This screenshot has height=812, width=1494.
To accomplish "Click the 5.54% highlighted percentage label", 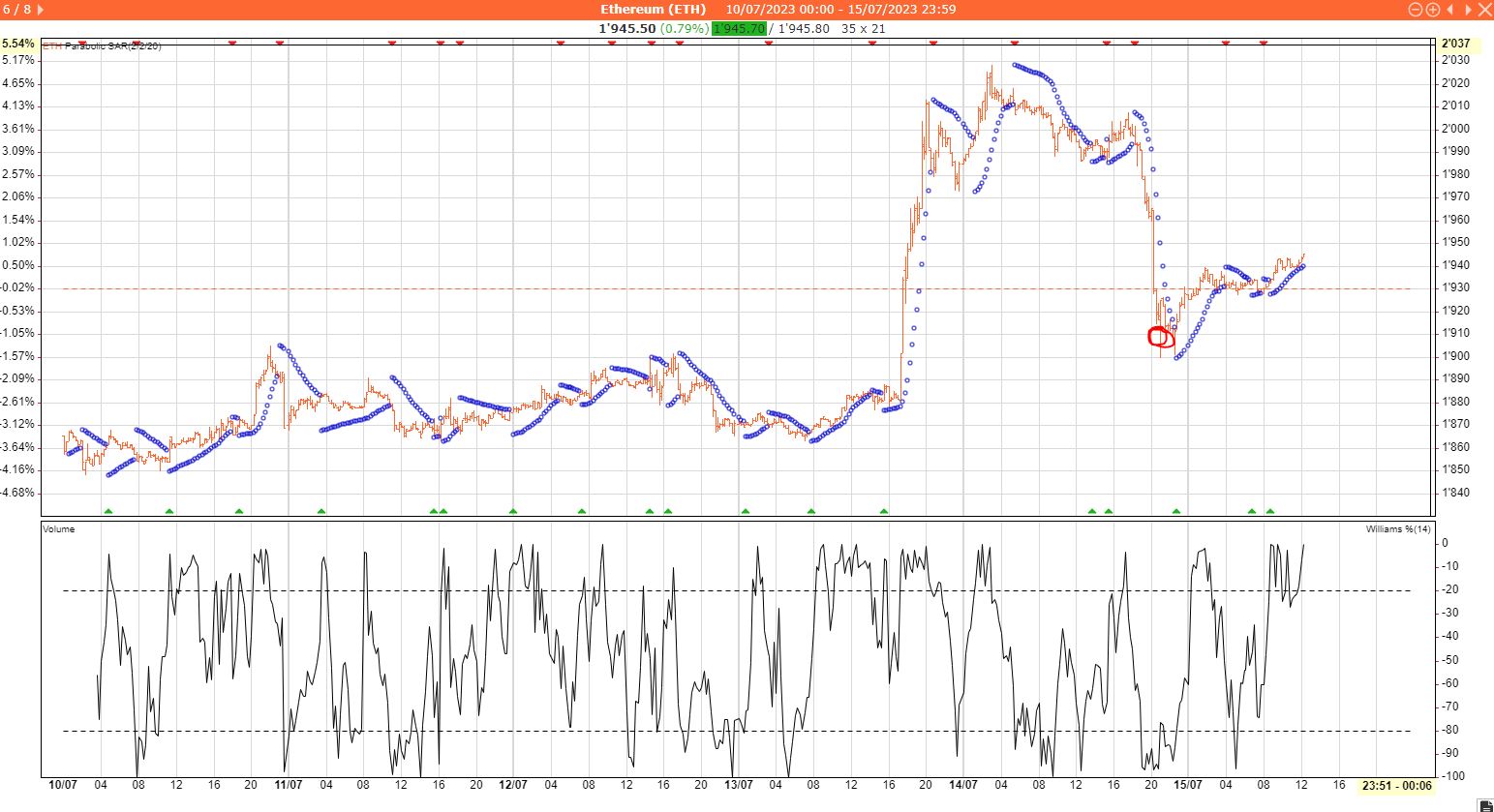I will (x=18, y=44).
